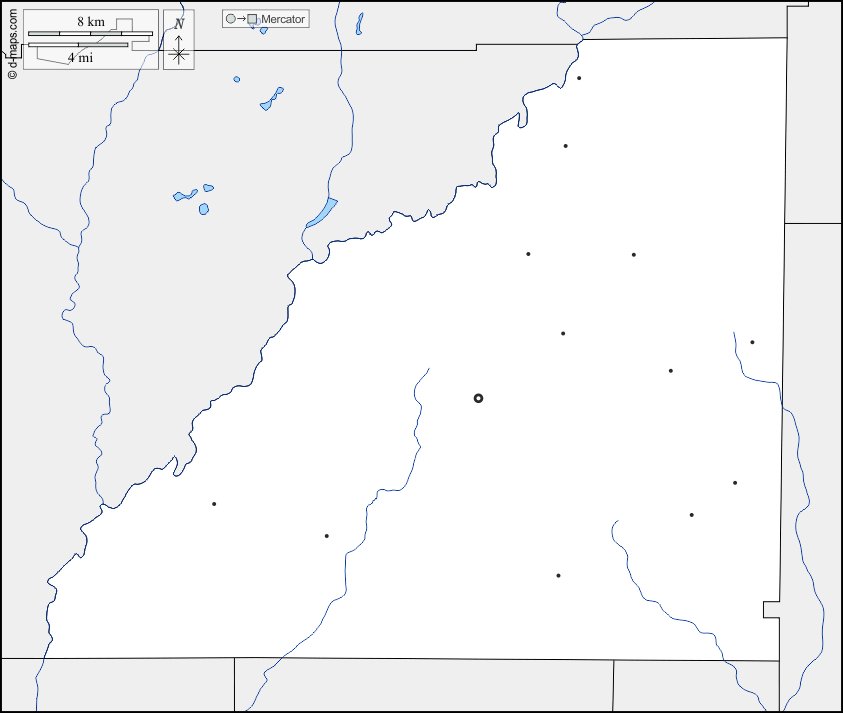The image size is (843, 713).
Task: Click the westernmost town dot in the county
Action: point(214,504)
